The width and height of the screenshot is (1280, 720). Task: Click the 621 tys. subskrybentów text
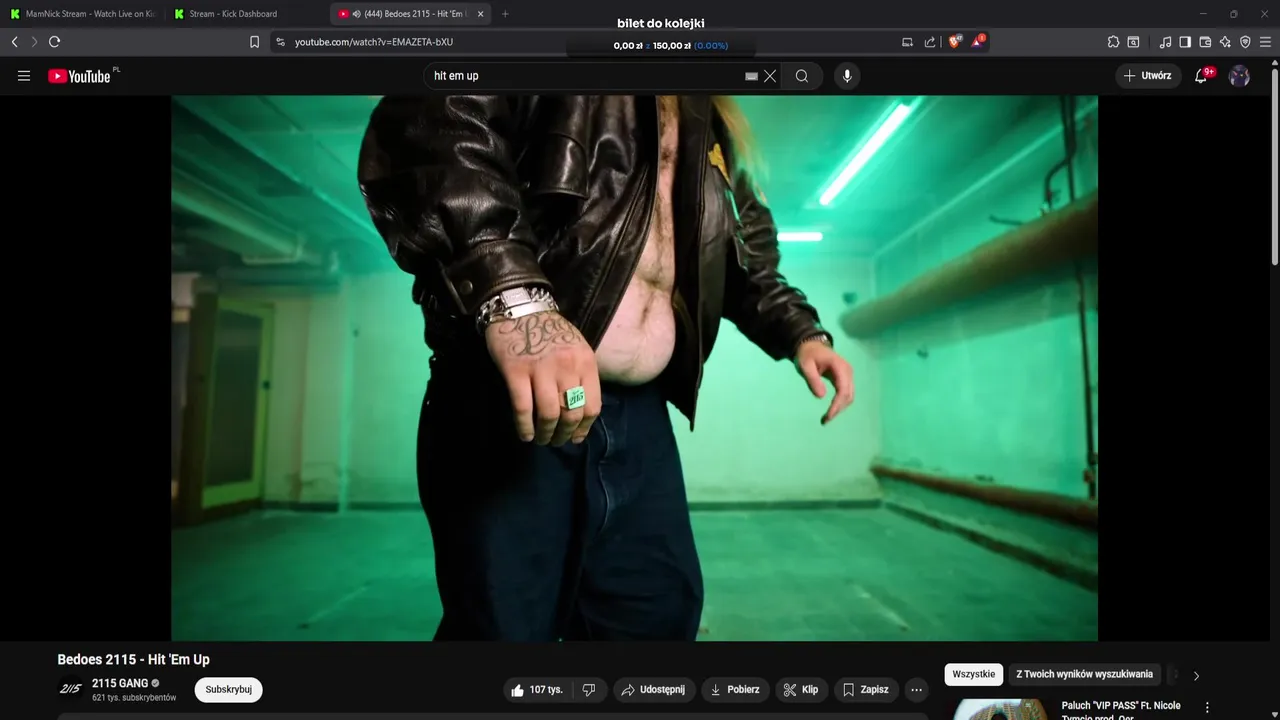[x=134, y=698]
